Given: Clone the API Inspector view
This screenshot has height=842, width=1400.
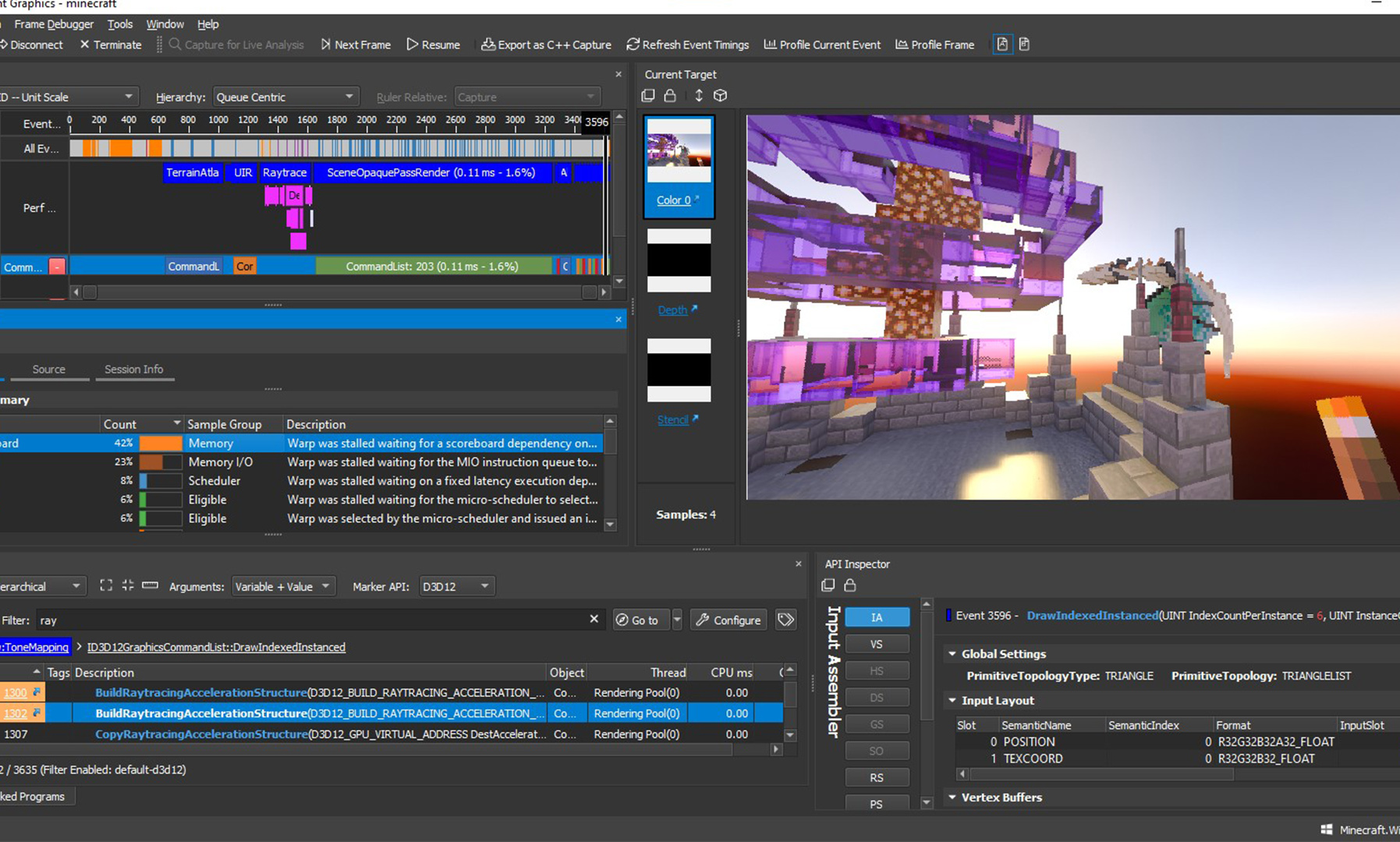Looking at the screenshot, I should (x=828, y=585).
